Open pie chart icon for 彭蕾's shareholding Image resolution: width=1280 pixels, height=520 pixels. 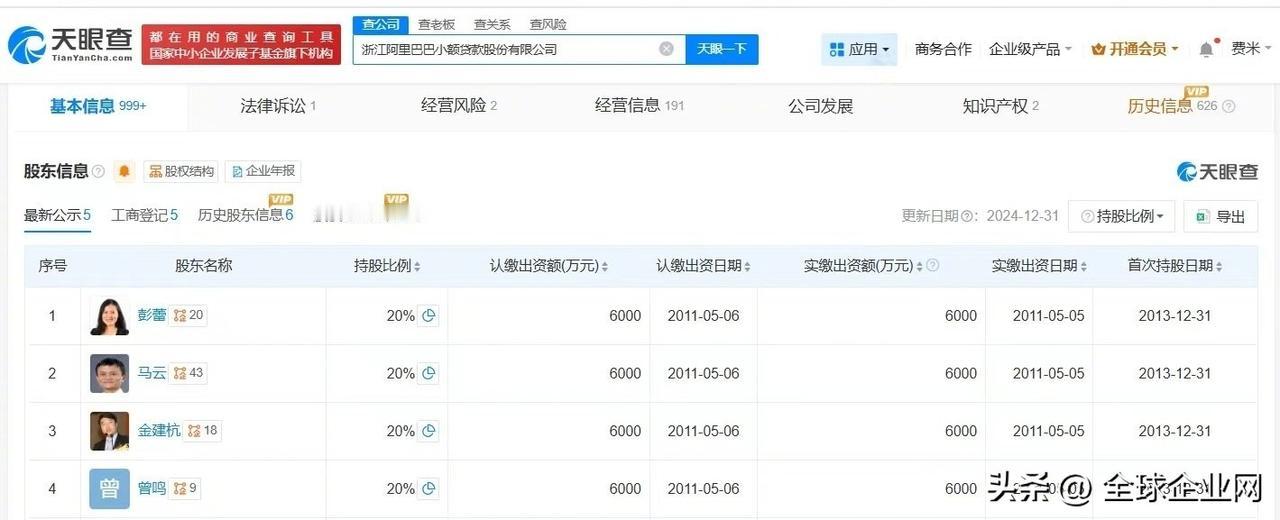point(429,316)
